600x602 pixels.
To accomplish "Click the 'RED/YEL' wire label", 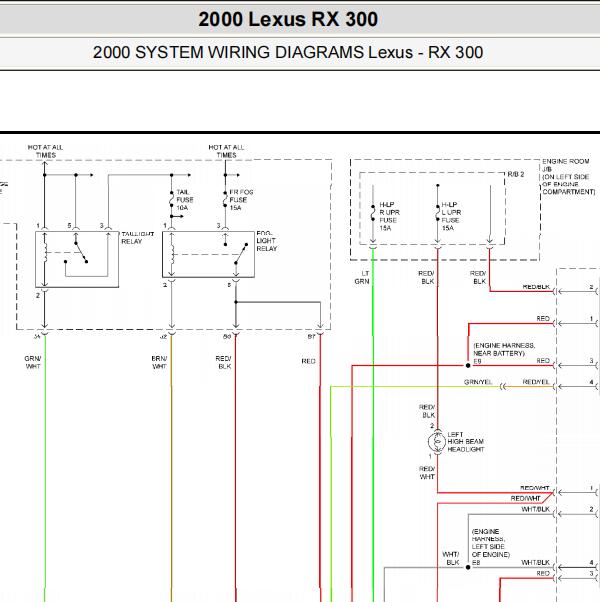I will [x=536, y=382].
